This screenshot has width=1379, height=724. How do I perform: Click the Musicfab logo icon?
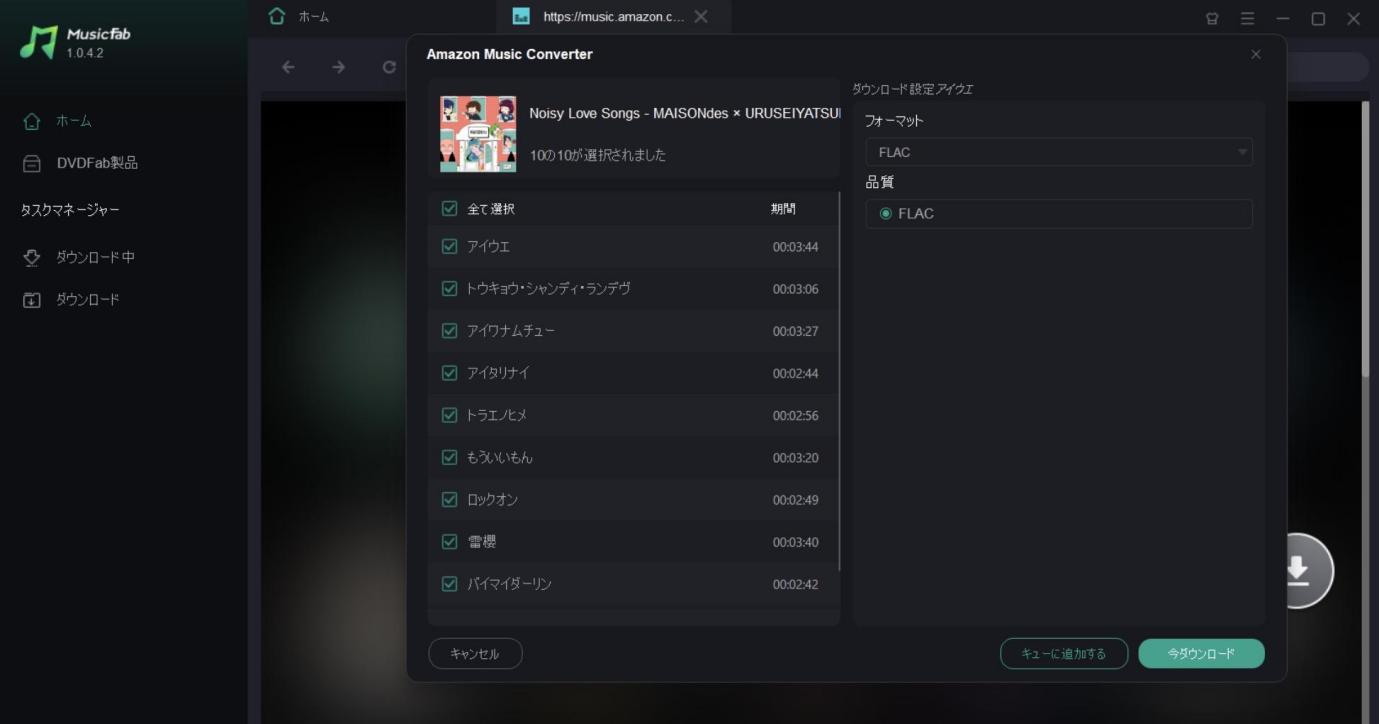(39, 42)
